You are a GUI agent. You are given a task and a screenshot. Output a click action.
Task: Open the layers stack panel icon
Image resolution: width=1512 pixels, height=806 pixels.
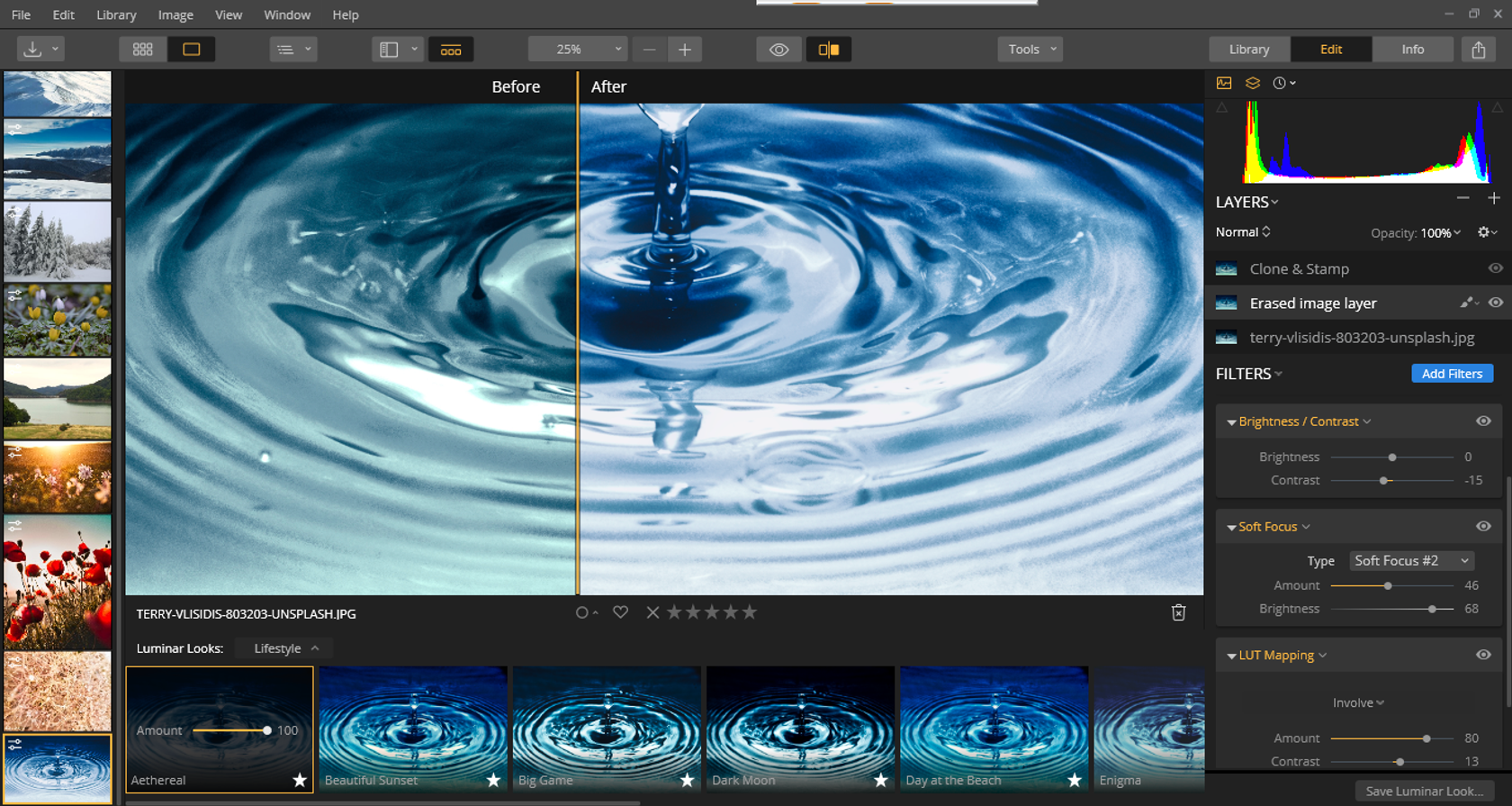tap(1252, 83)
